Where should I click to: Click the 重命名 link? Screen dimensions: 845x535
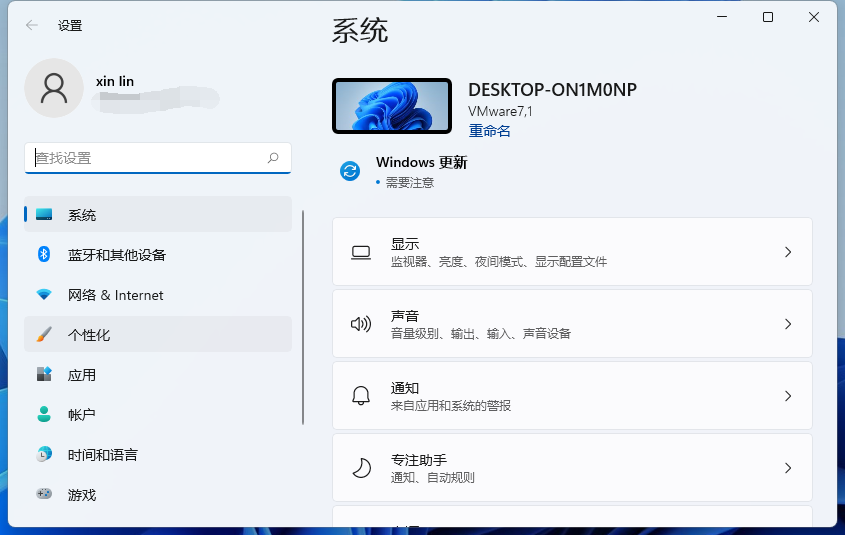489,131
